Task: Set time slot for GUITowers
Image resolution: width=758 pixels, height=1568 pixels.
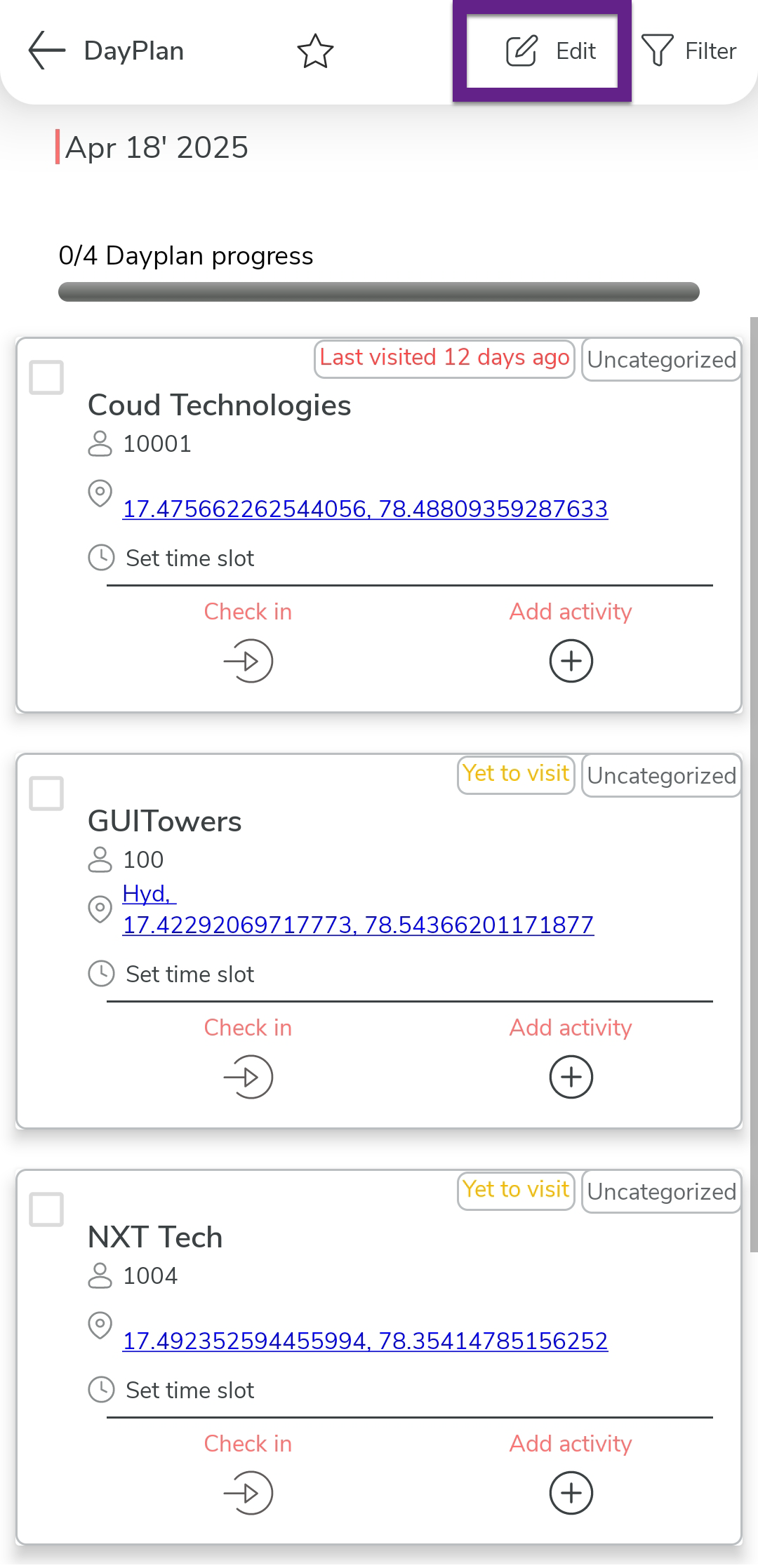Action: point(189,974)
